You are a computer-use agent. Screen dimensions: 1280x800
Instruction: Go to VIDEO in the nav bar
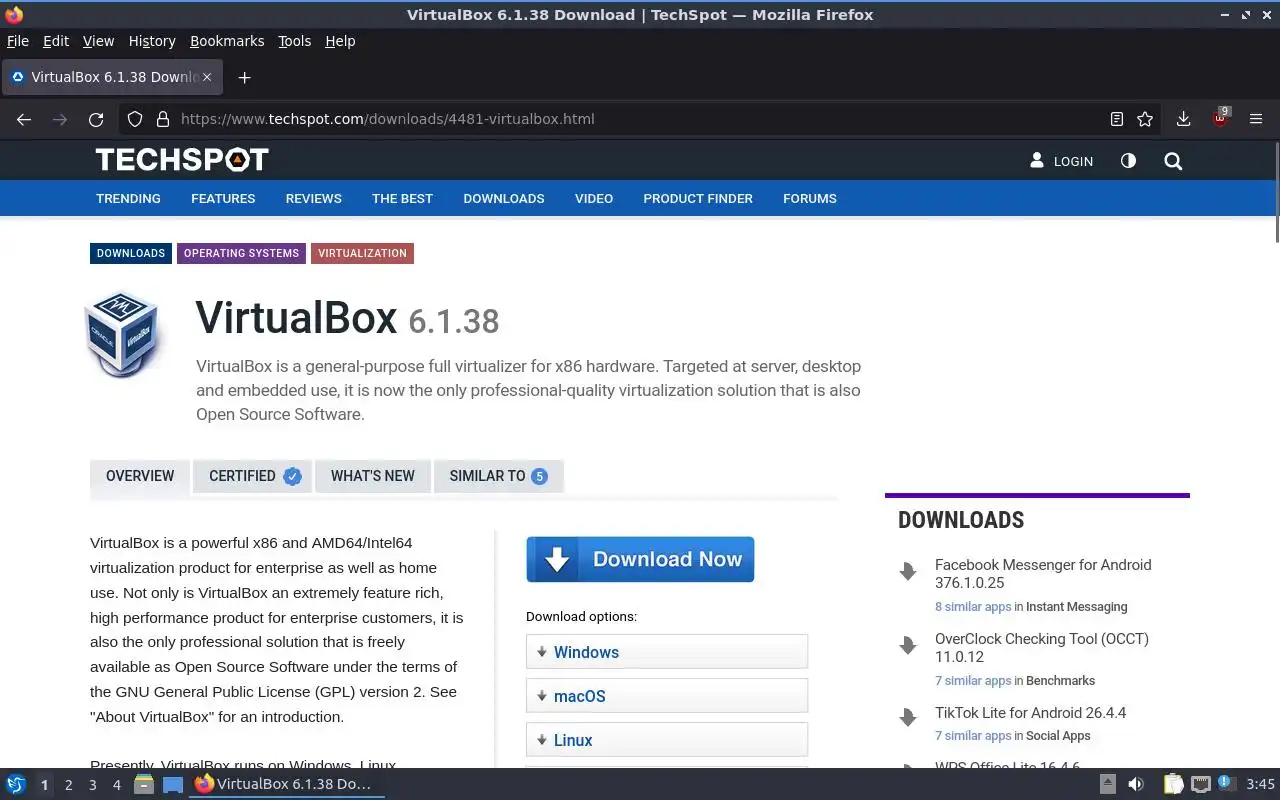(594, 198)
